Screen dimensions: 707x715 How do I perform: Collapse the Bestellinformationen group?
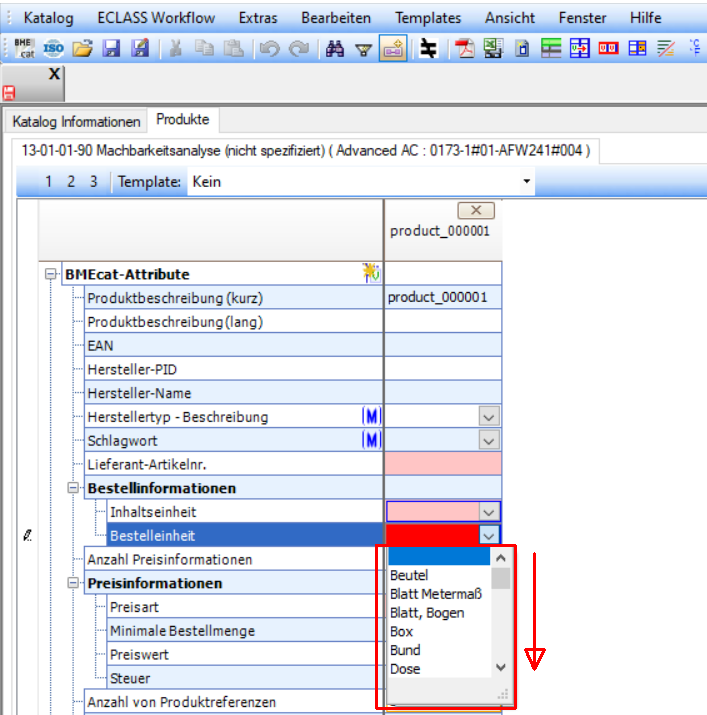click(x=73, y=488)
